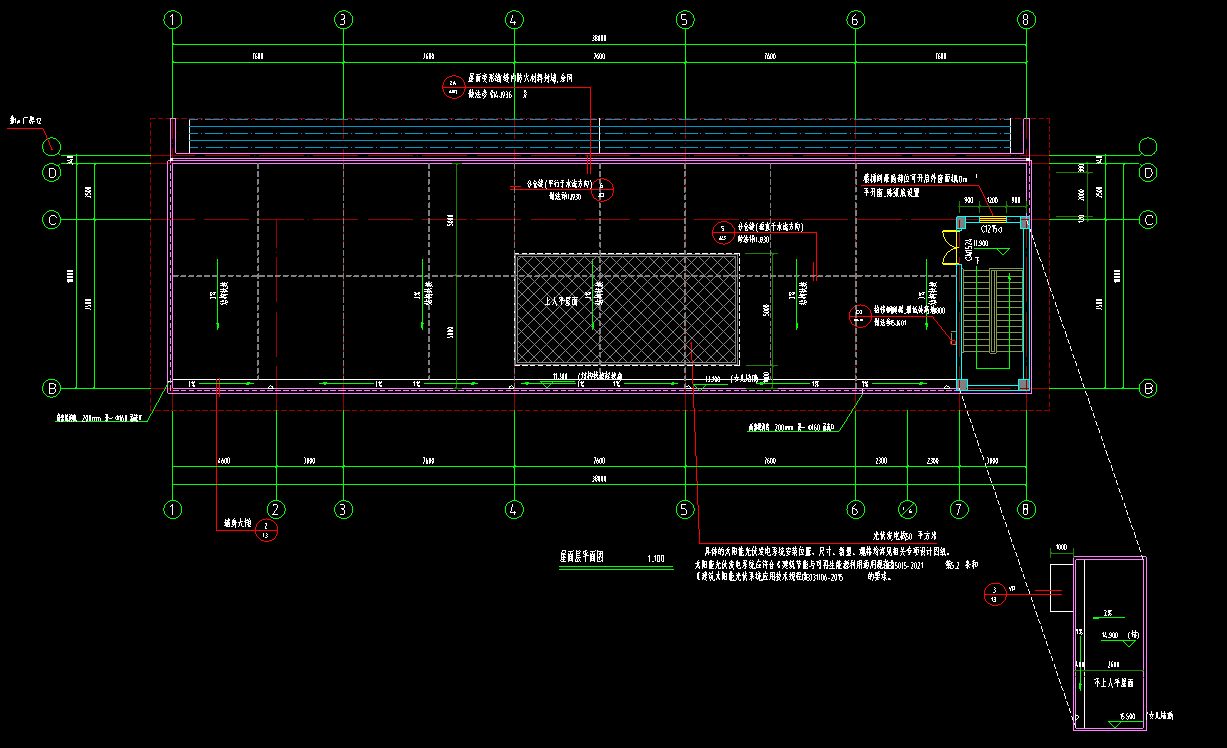Click the staircase symbol in the stairwell
The image size is (1227, 748).
(990, 310)
